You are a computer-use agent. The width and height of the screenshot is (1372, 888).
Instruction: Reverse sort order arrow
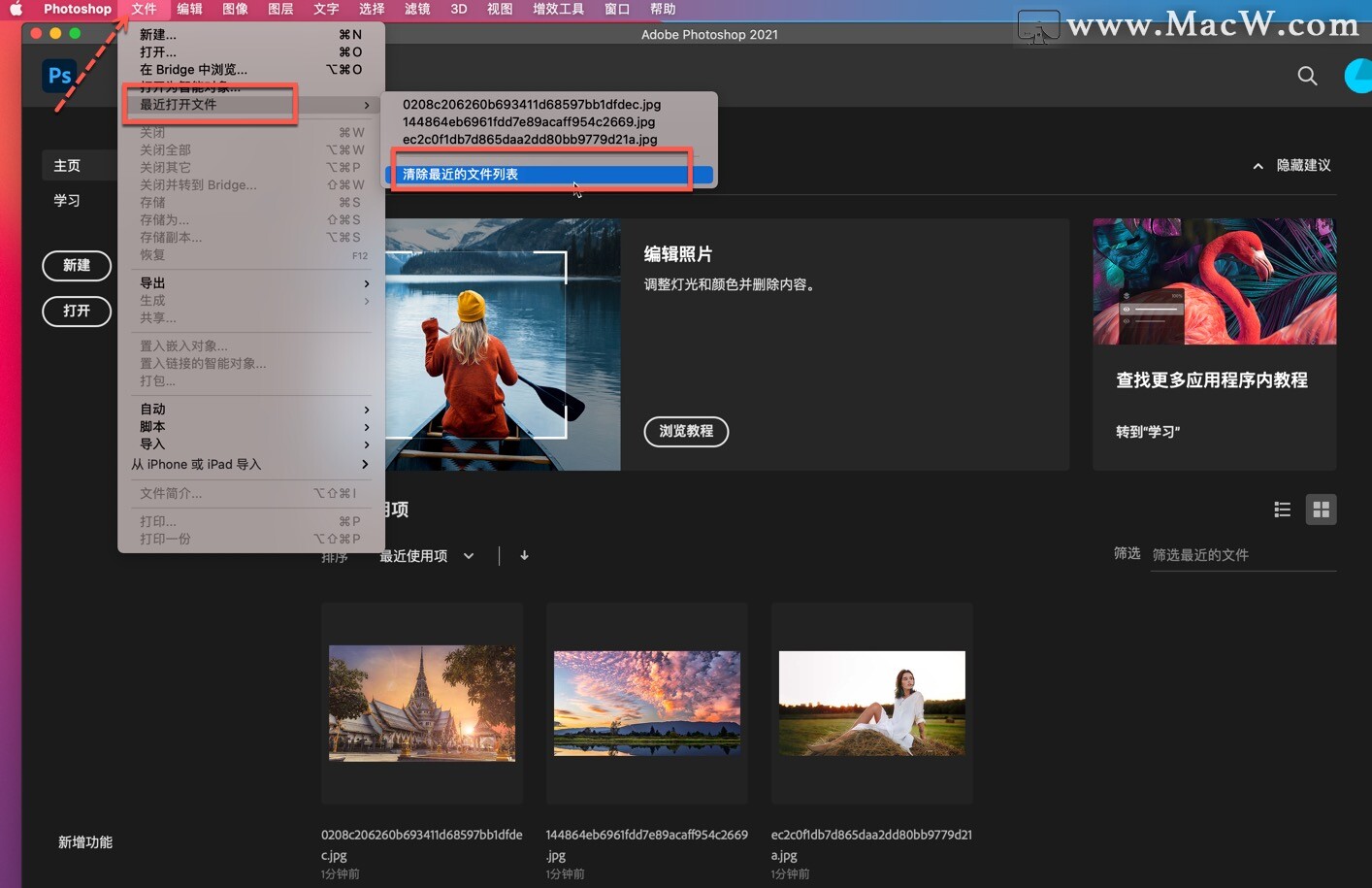click(x=524, y=555)
